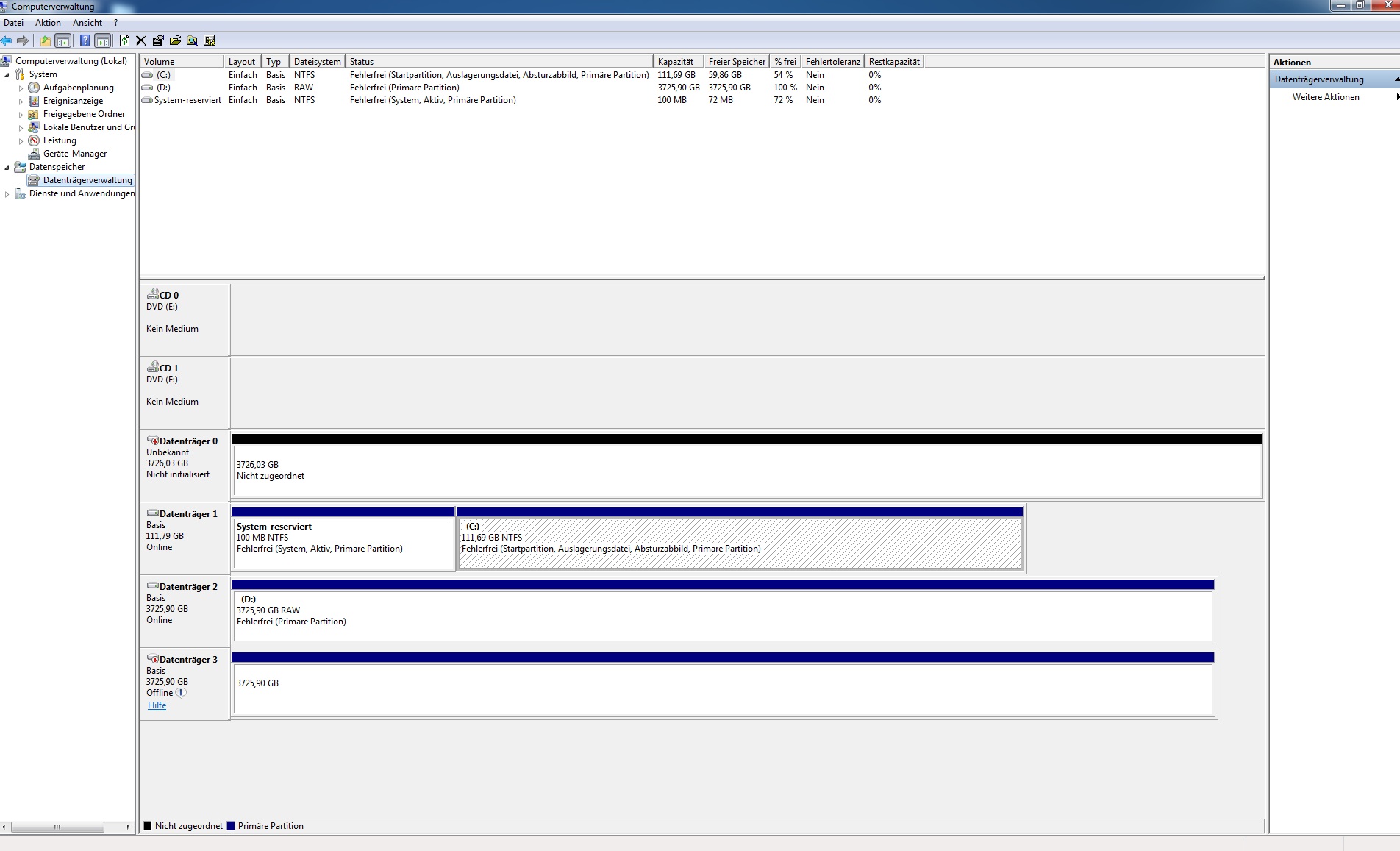
Task: Open the ? help menu
Action: pos(115,23)
